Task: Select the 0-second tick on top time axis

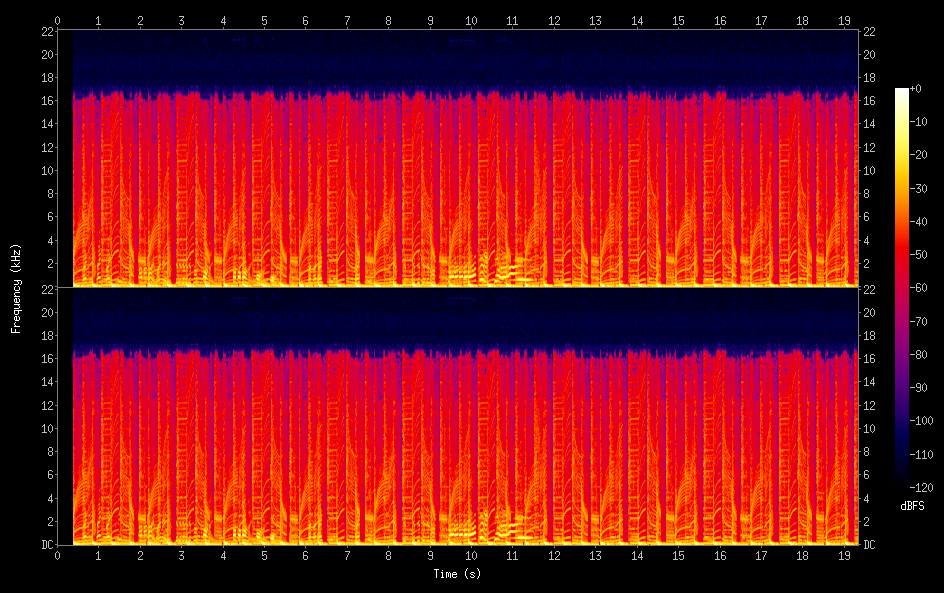Action: click(58, 19)
